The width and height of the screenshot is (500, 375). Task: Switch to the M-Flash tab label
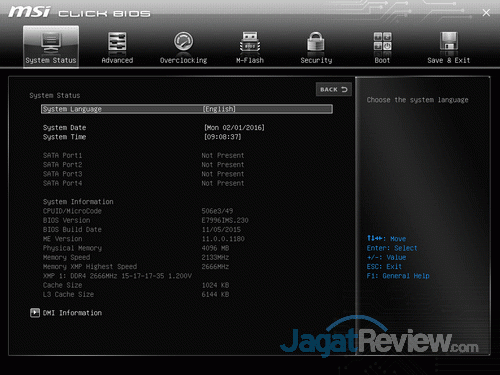(250, 60)
